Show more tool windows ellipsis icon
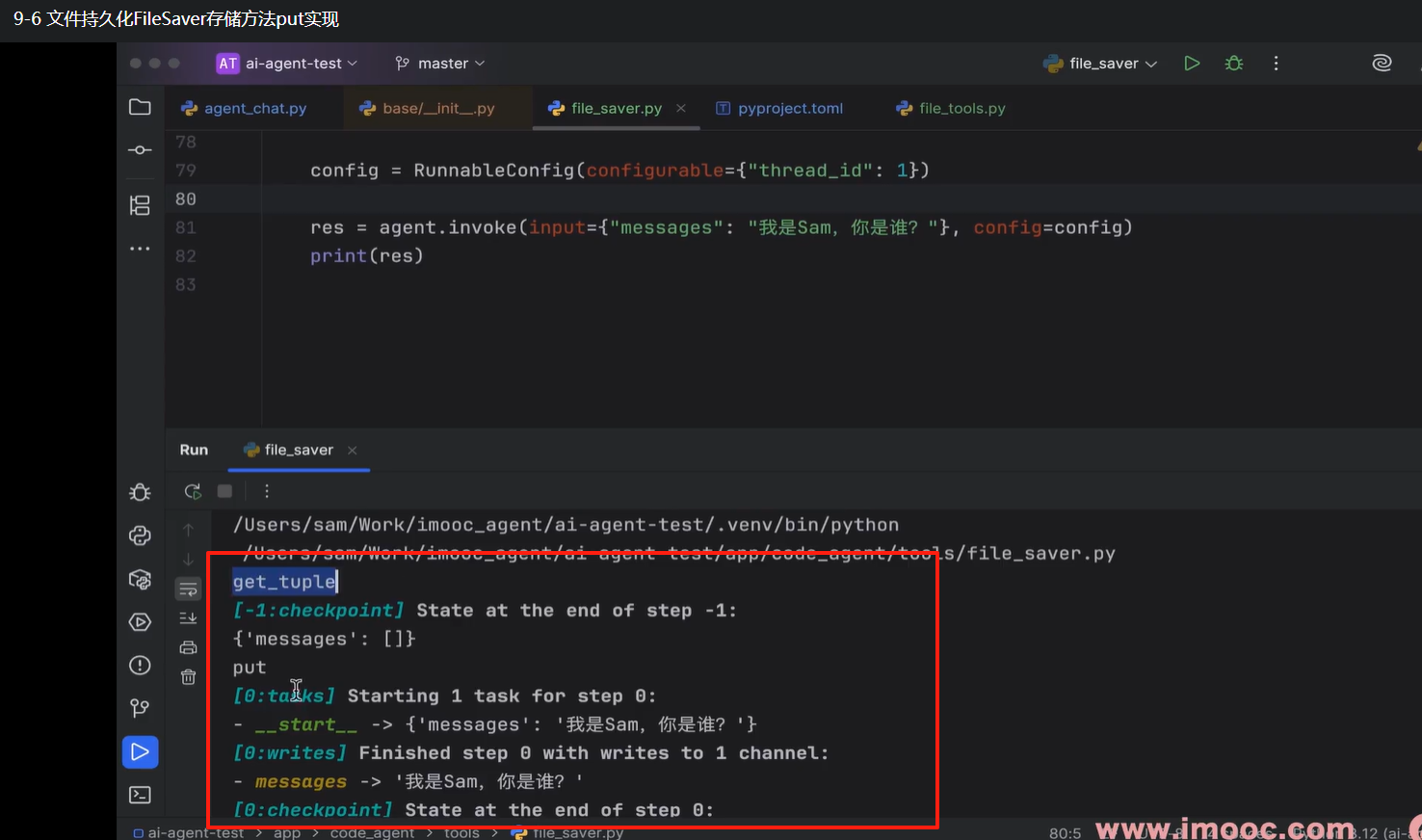This screenshot has height=840, width=1422. 140,249
